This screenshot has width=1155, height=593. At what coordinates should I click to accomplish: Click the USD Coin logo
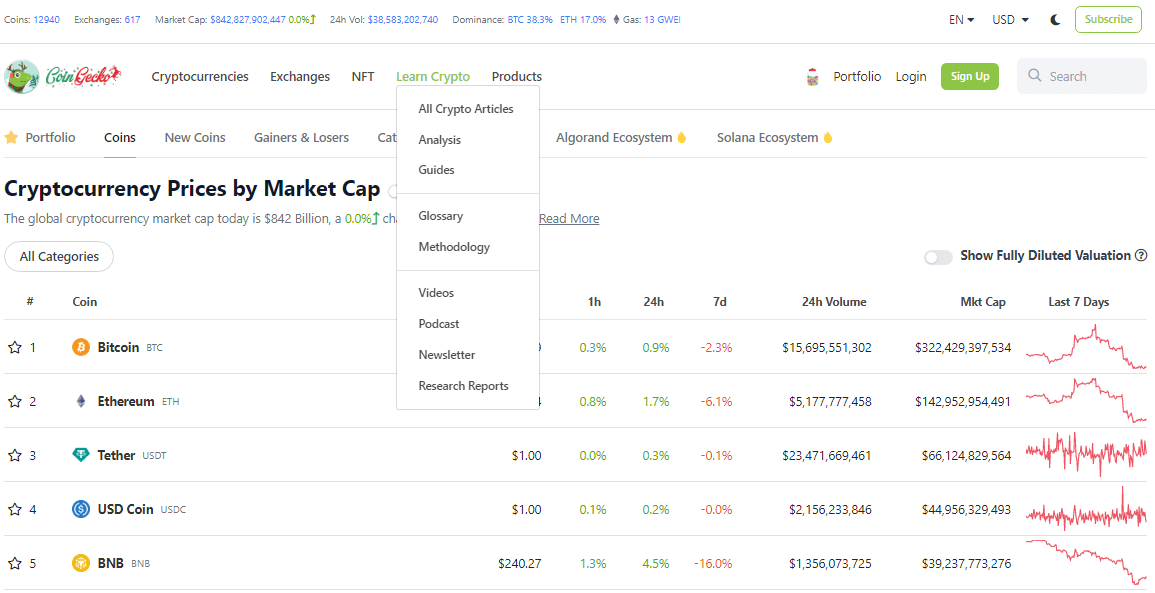(x=81, y=509)
